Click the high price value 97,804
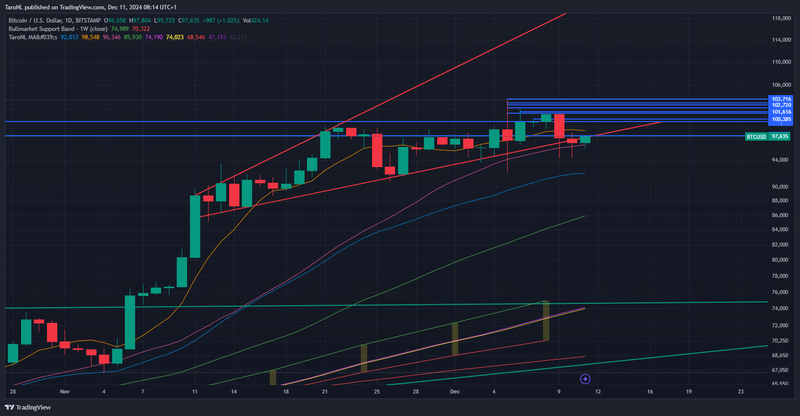800x416 pixels. point(142,20)
